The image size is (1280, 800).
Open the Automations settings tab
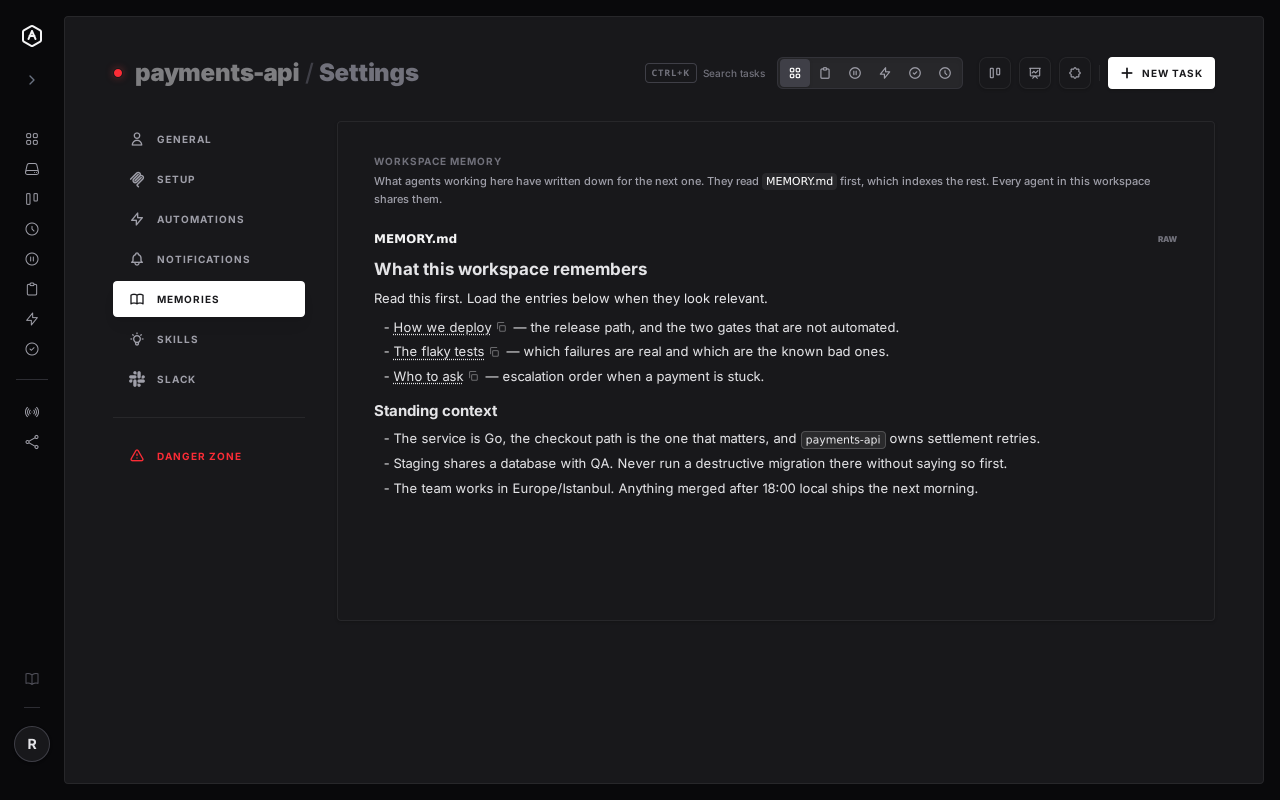pyautogui.click(x=209, y=219)
